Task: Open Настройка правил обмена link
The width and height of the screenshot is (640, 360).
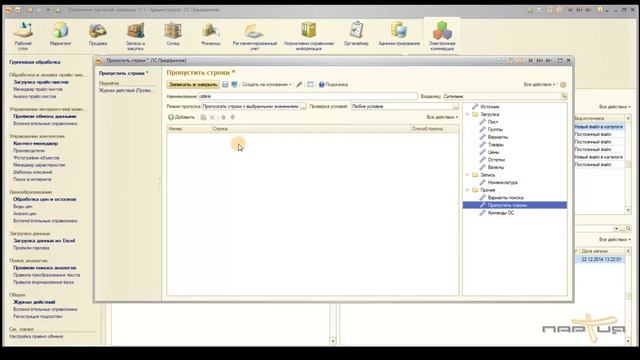Action: click(36, 336)
